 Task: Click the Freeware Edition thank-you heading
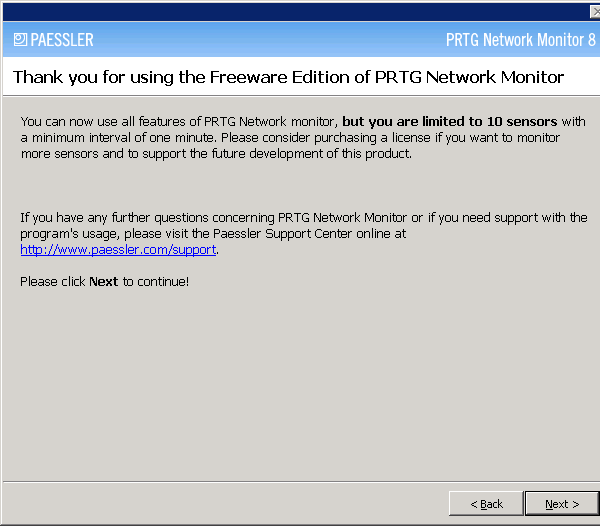289,77
